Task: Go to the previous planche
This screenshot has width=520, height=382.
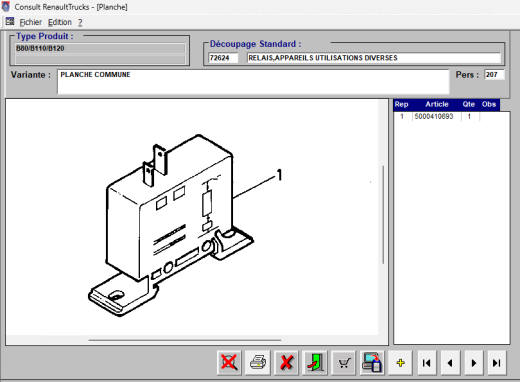Action: (450, 363)
